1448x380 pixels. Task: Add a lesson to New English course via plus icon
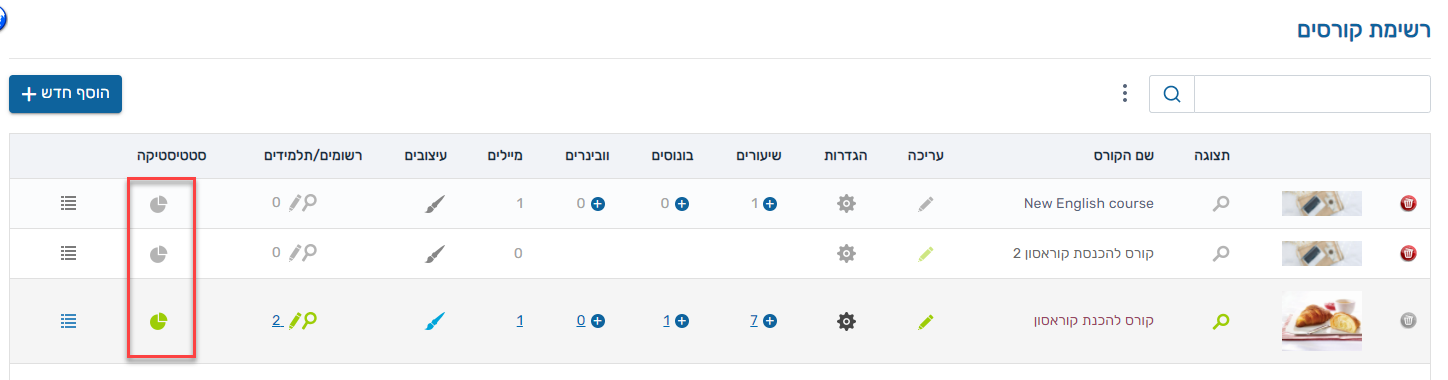pos(770,204)
